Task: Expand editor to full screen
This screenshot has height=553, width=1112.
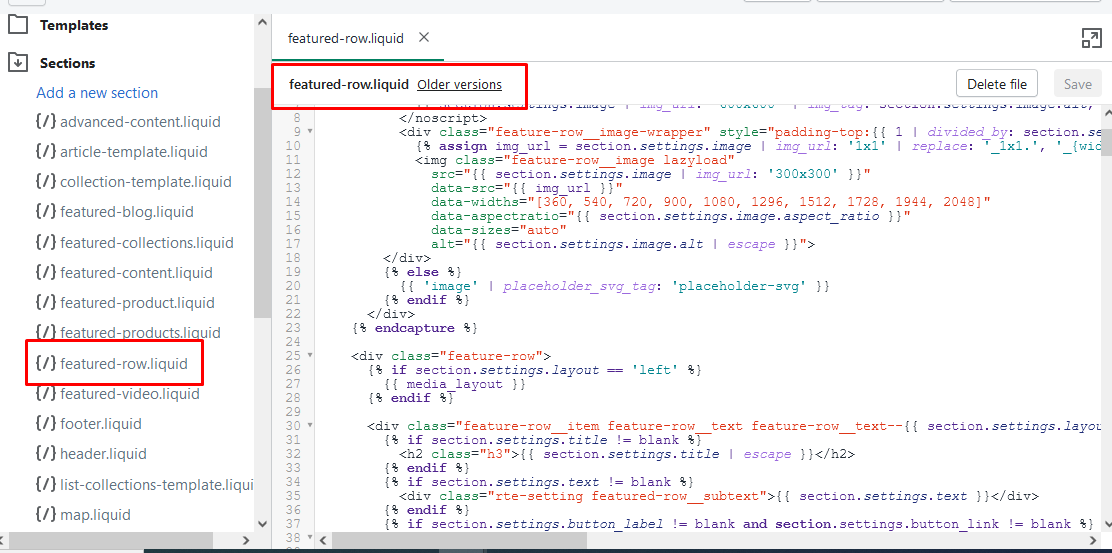Action: (x=1091, y=38)
